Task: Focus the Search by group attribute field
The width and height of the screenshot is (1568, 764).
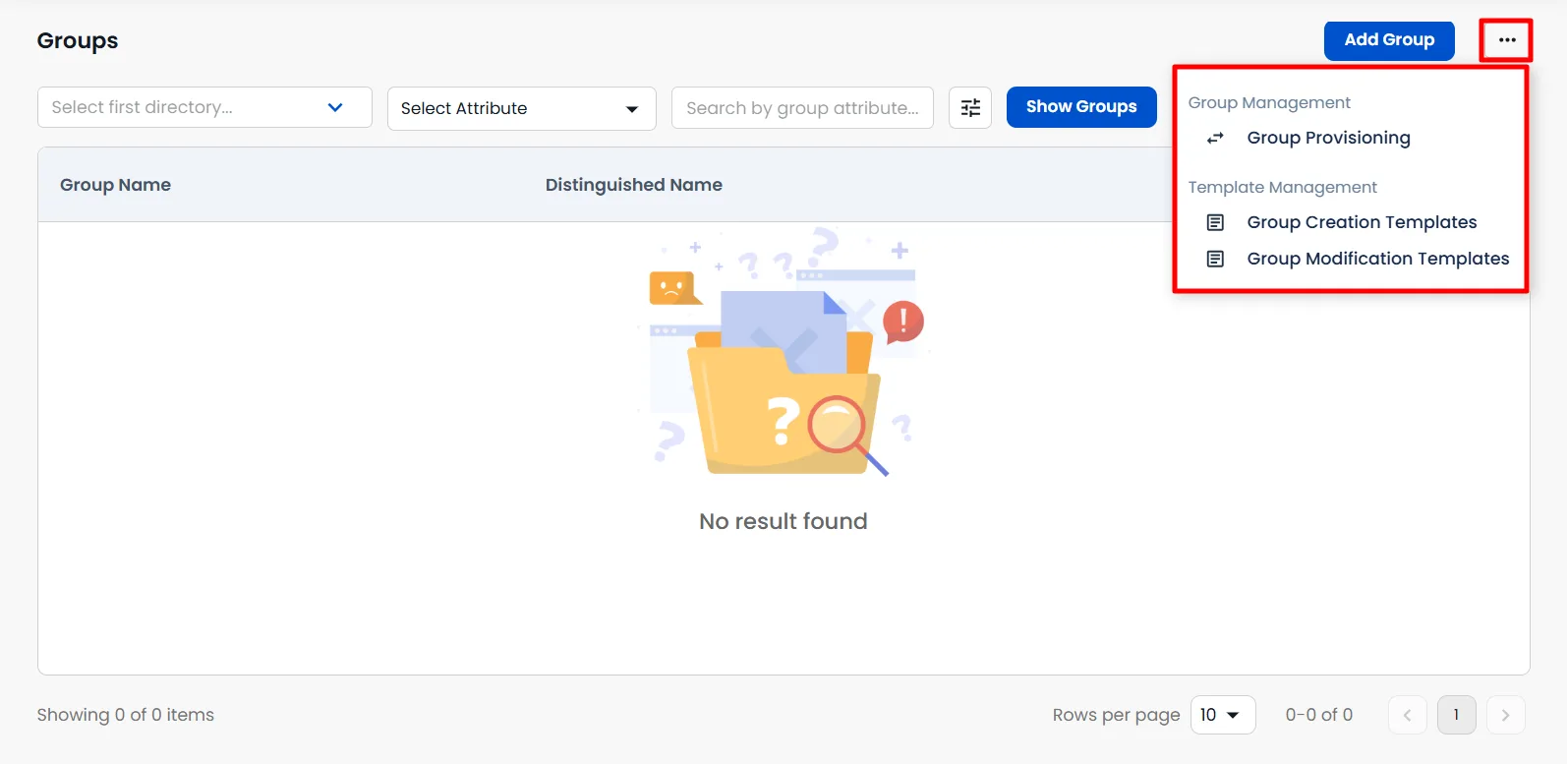Action: [802, 107]
